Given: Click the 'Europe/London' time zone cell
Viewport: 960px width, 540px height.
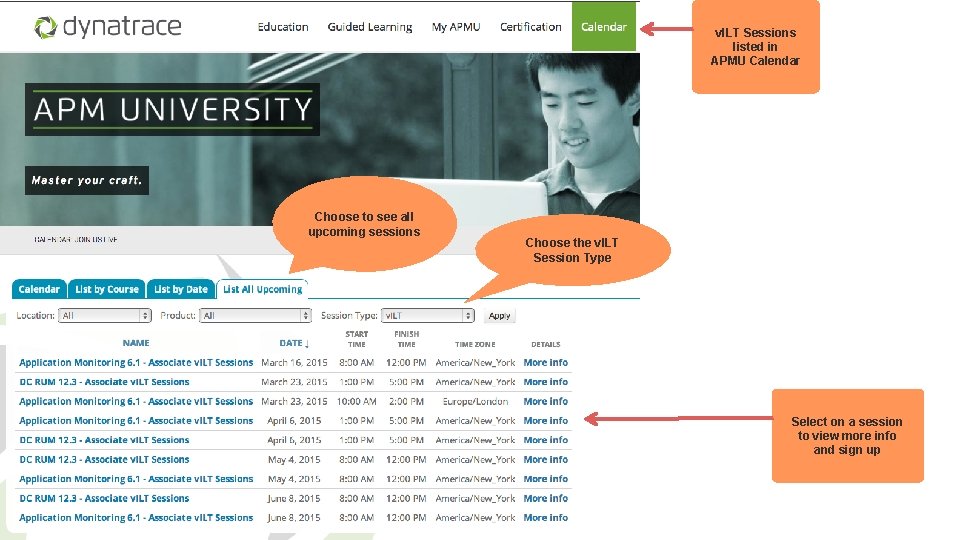Looking at the screenshot, I should (x=476, y=401).
